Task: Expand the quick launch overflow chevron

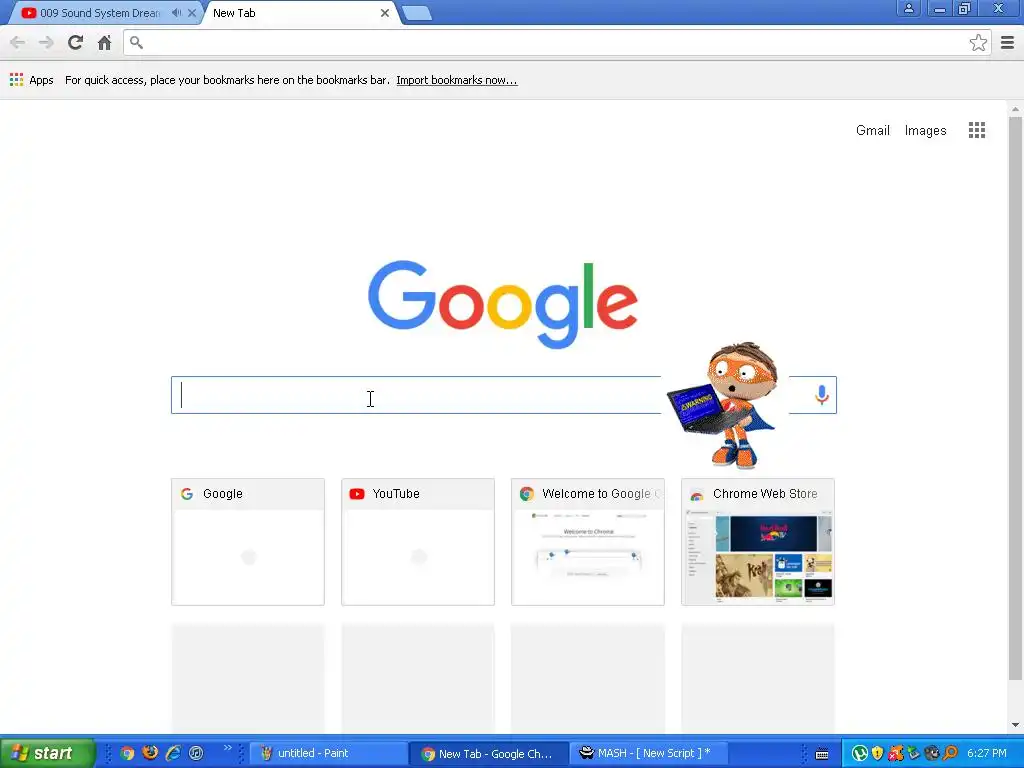Action: (227, 748)
